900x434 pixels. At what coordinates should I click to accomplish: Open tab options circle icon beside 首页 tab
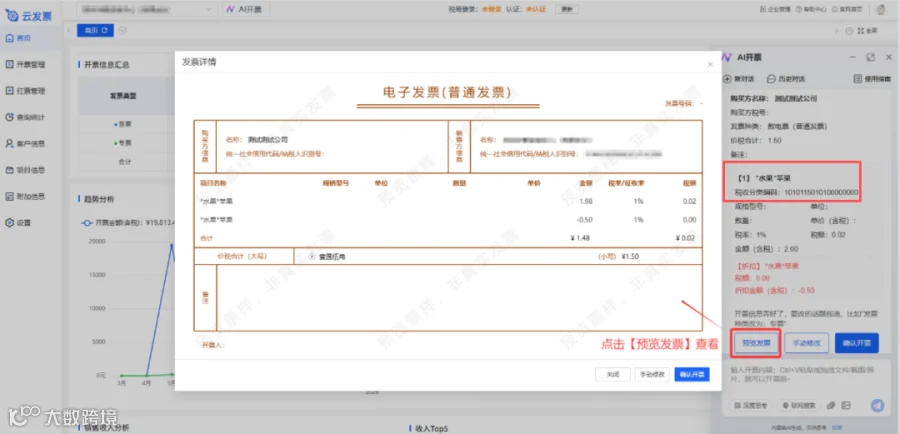click(122, 30)
